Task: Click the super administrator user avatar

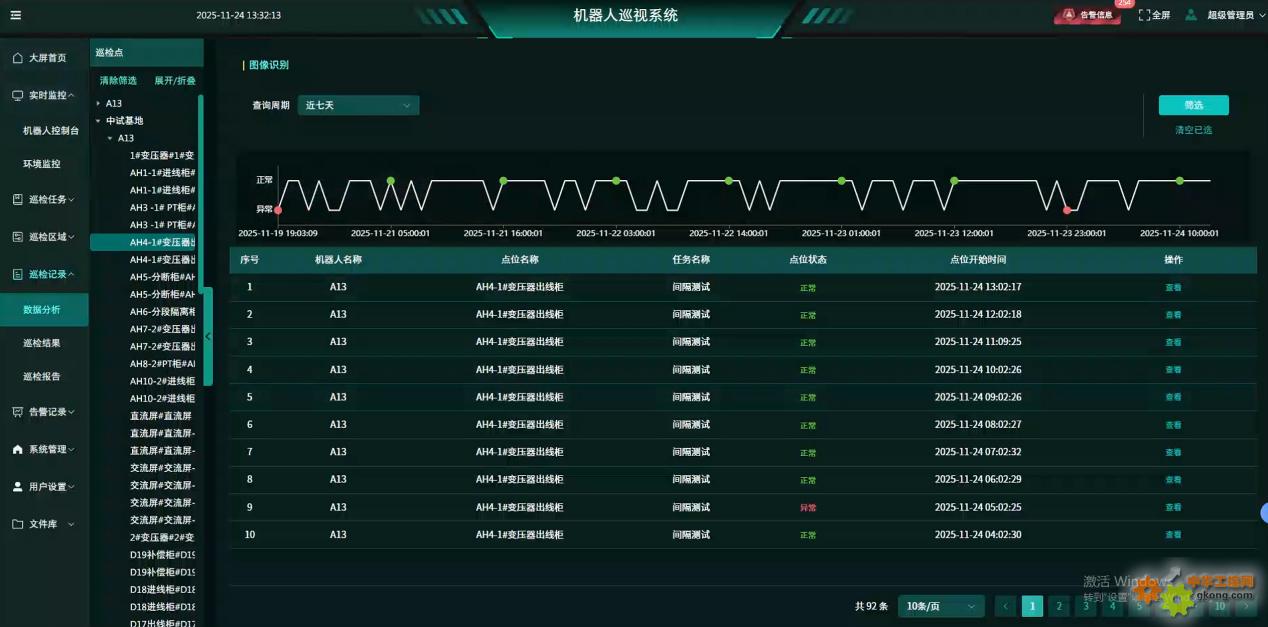Action: point(1191,15)
